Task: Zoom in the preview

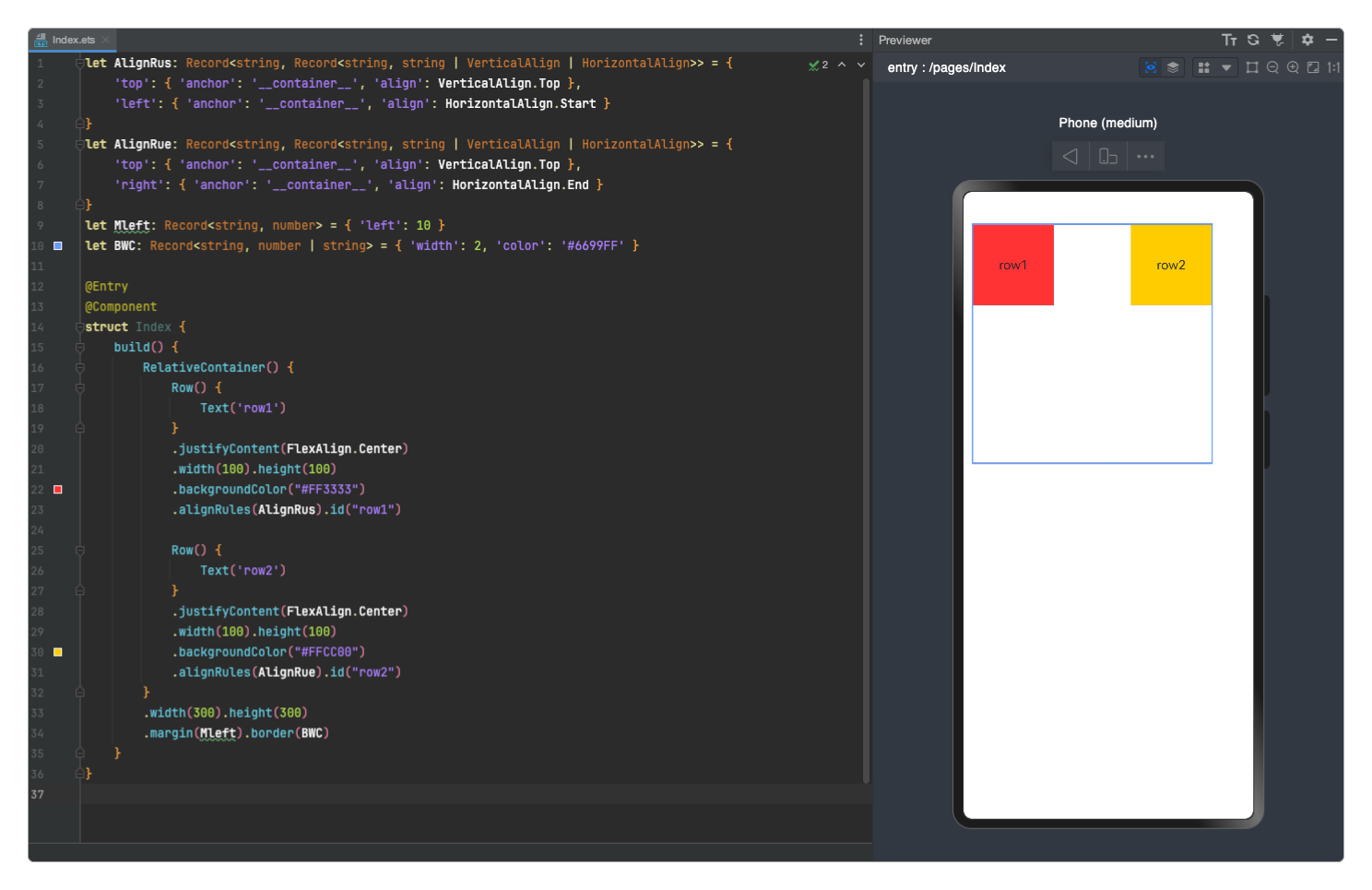Action: [1293, 67]
